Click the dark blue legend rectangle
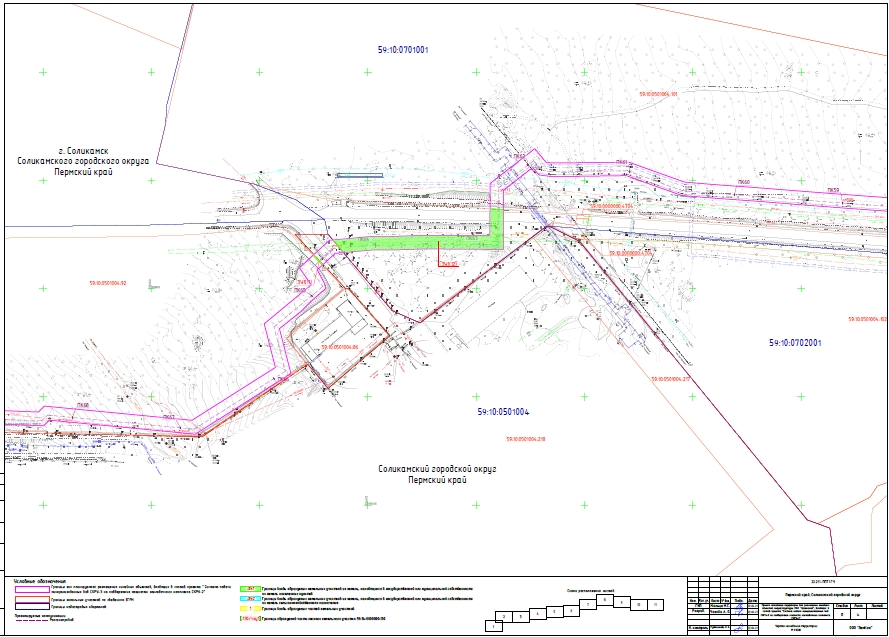The height and width of the screenshot is (637, 889). tap(32, 606)
